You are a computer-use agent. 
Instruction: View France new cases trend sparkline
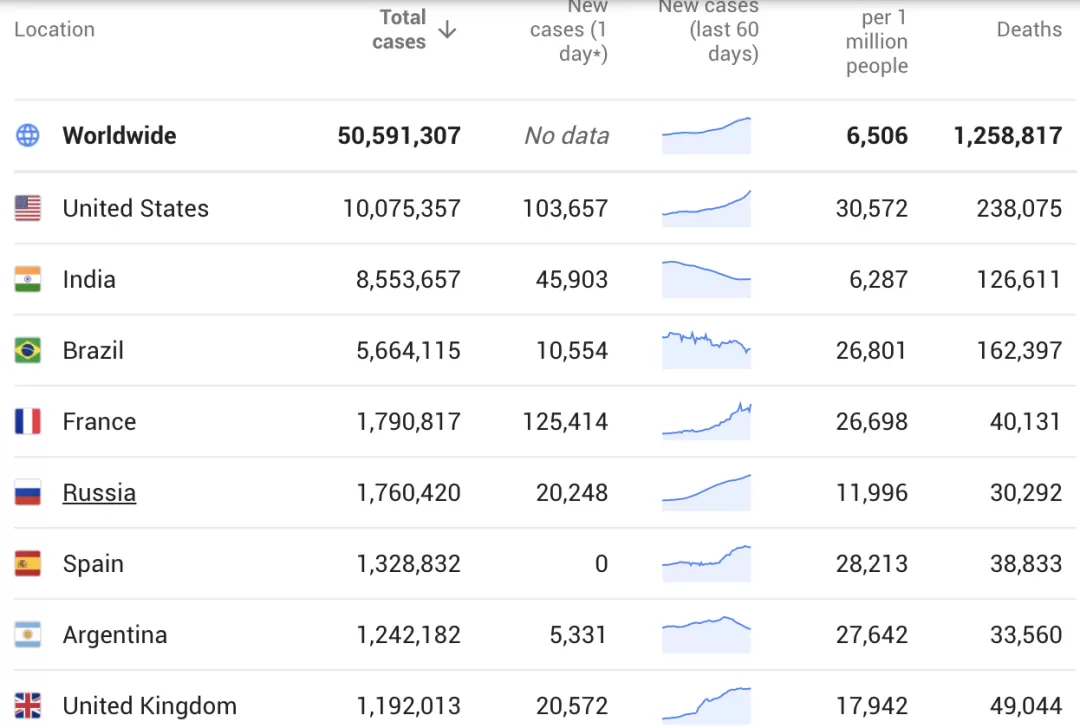click(707, 421)
